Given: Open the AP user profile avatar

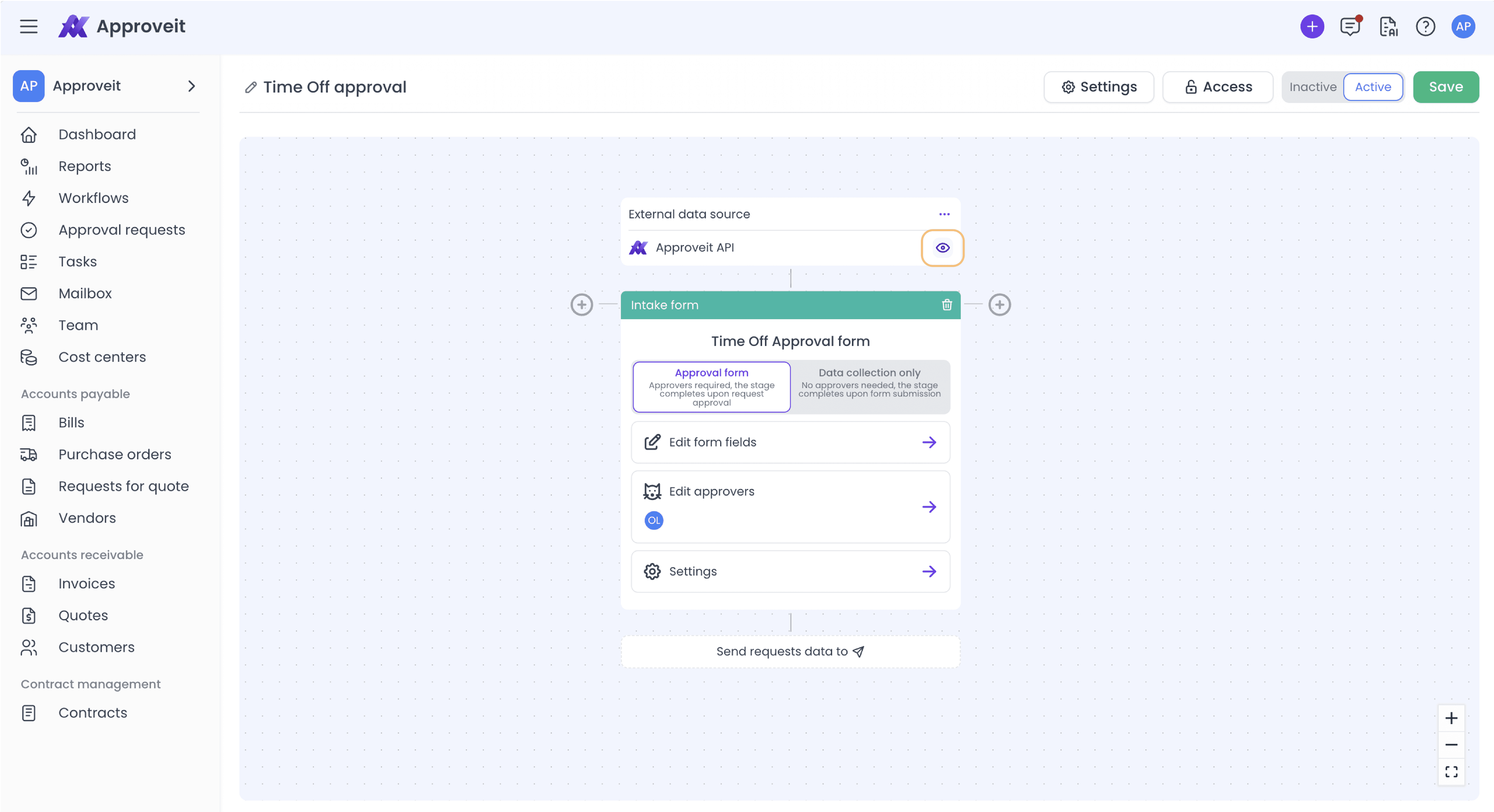Looking at the screenshot, I should click(1463, 27).
